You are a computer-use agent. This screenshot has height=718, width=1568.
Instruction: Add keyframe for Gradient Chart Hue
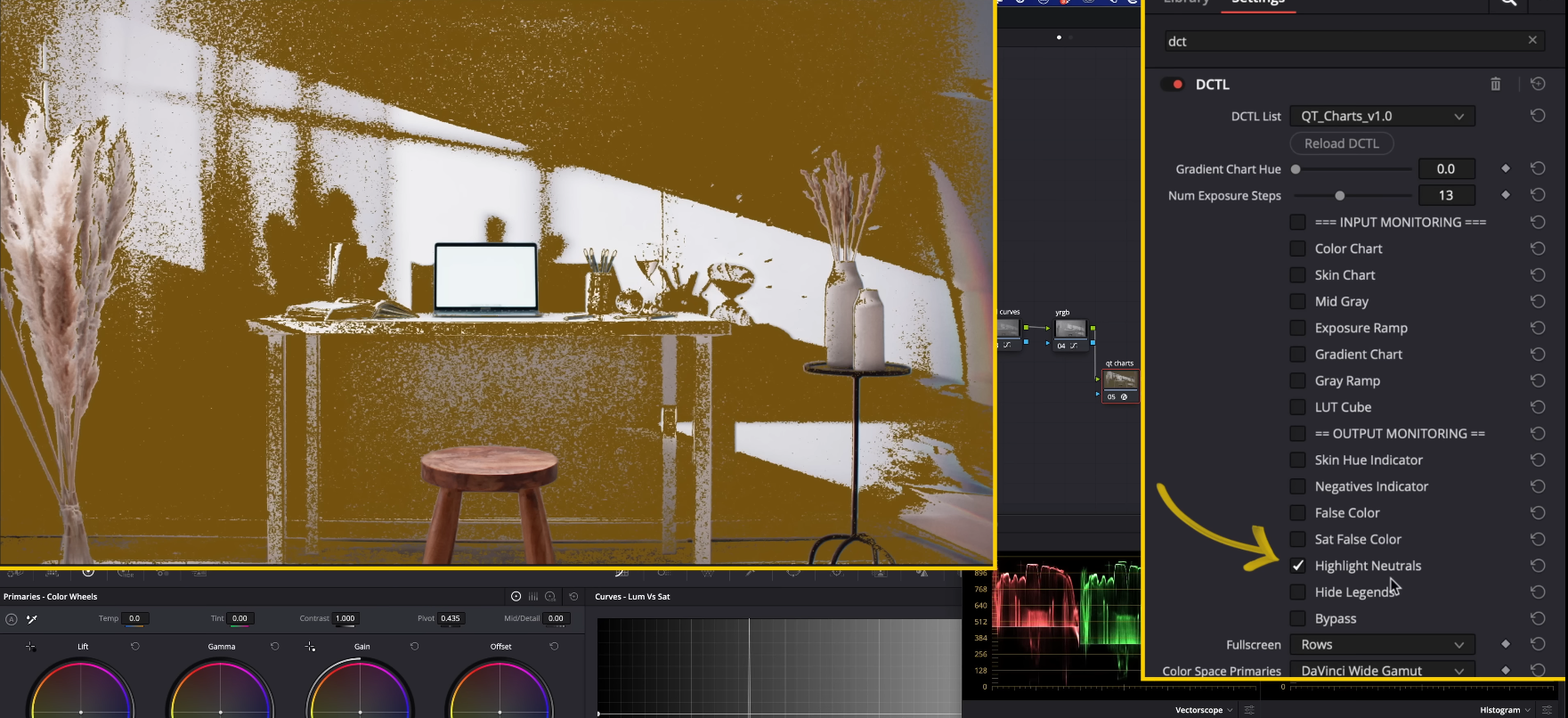click(1506, 168)
